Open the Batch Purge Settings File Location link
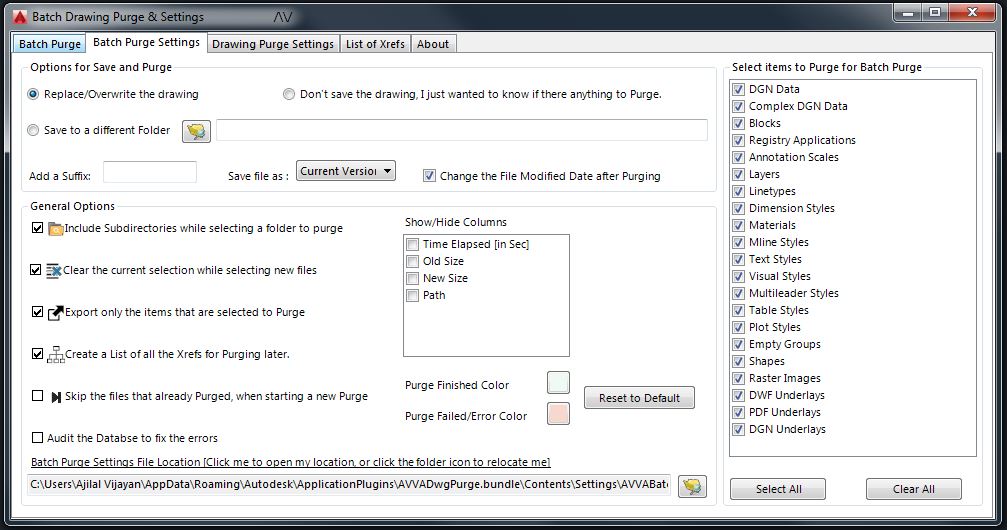 [x=290, y=462]
